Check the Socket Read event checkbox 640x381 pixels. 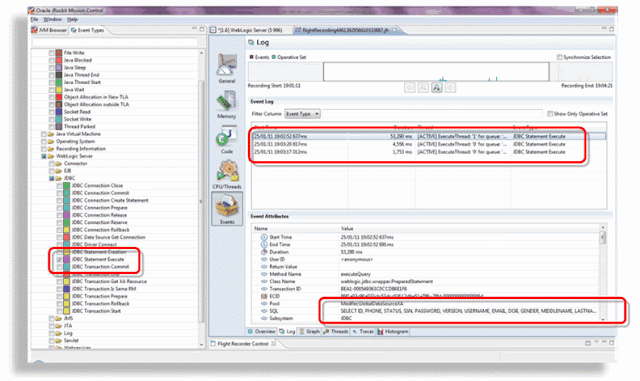coord(51,111)
